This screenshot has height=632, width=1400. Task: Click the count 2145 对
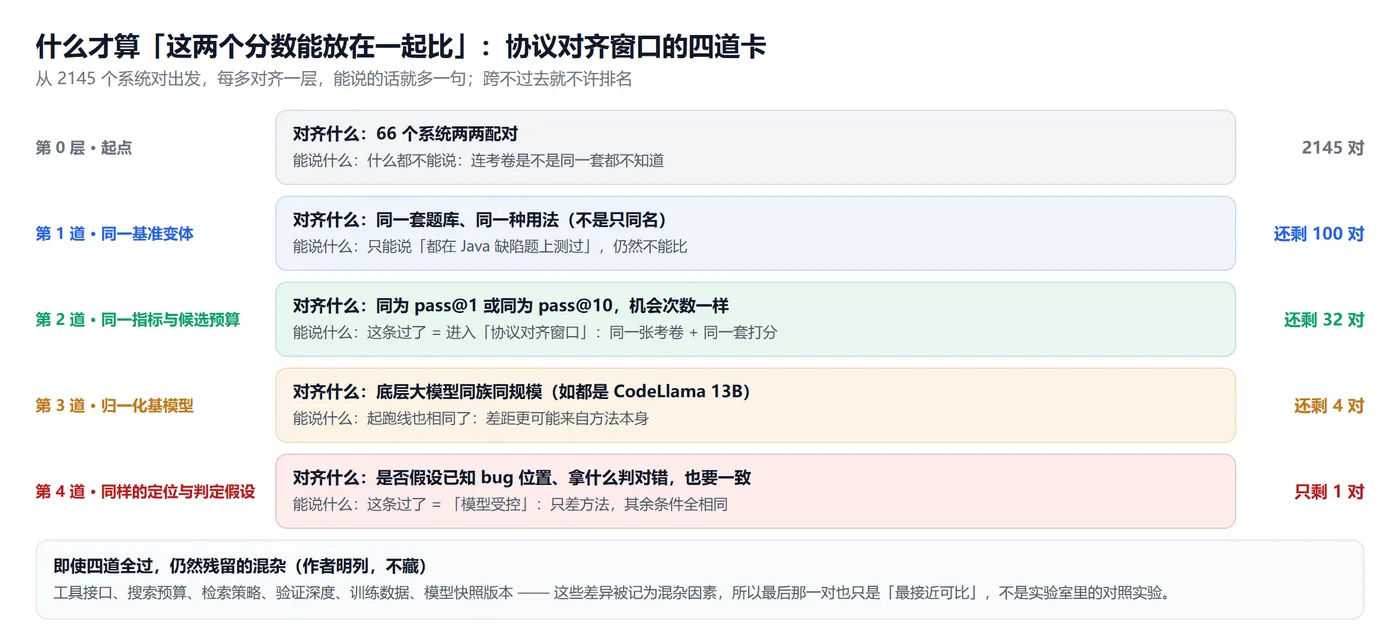[x=1333, y=148]
